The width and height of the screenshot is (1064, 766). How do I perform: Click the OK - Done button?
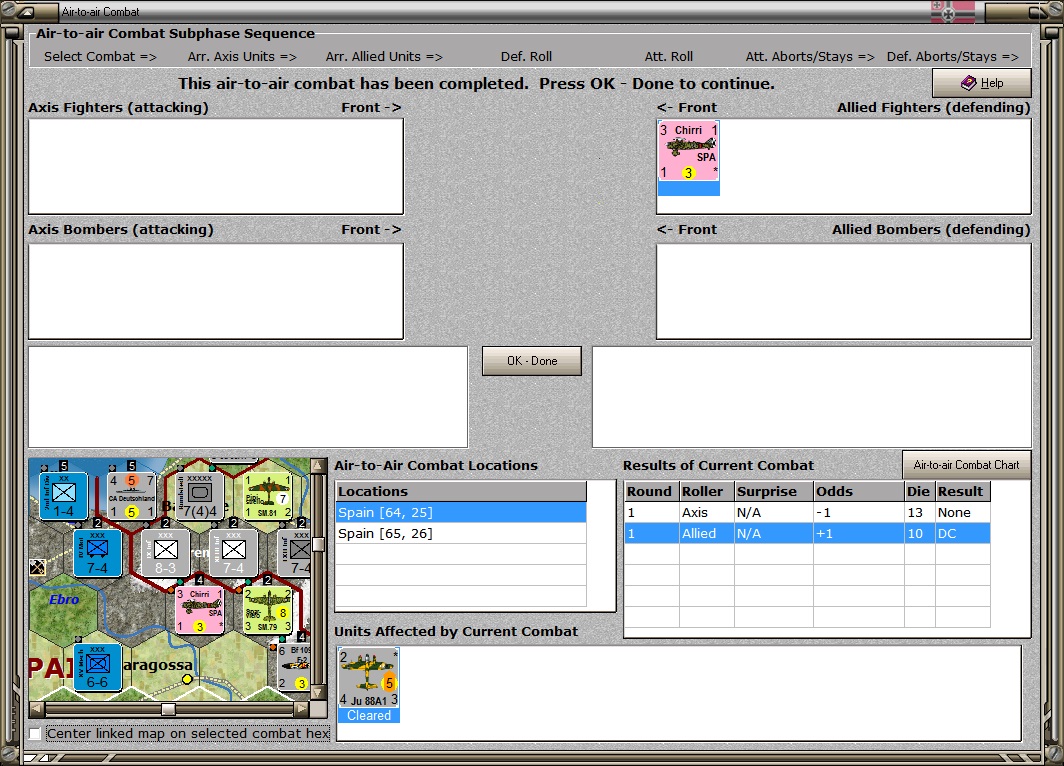pyautogui.click(x=532, y=361)
